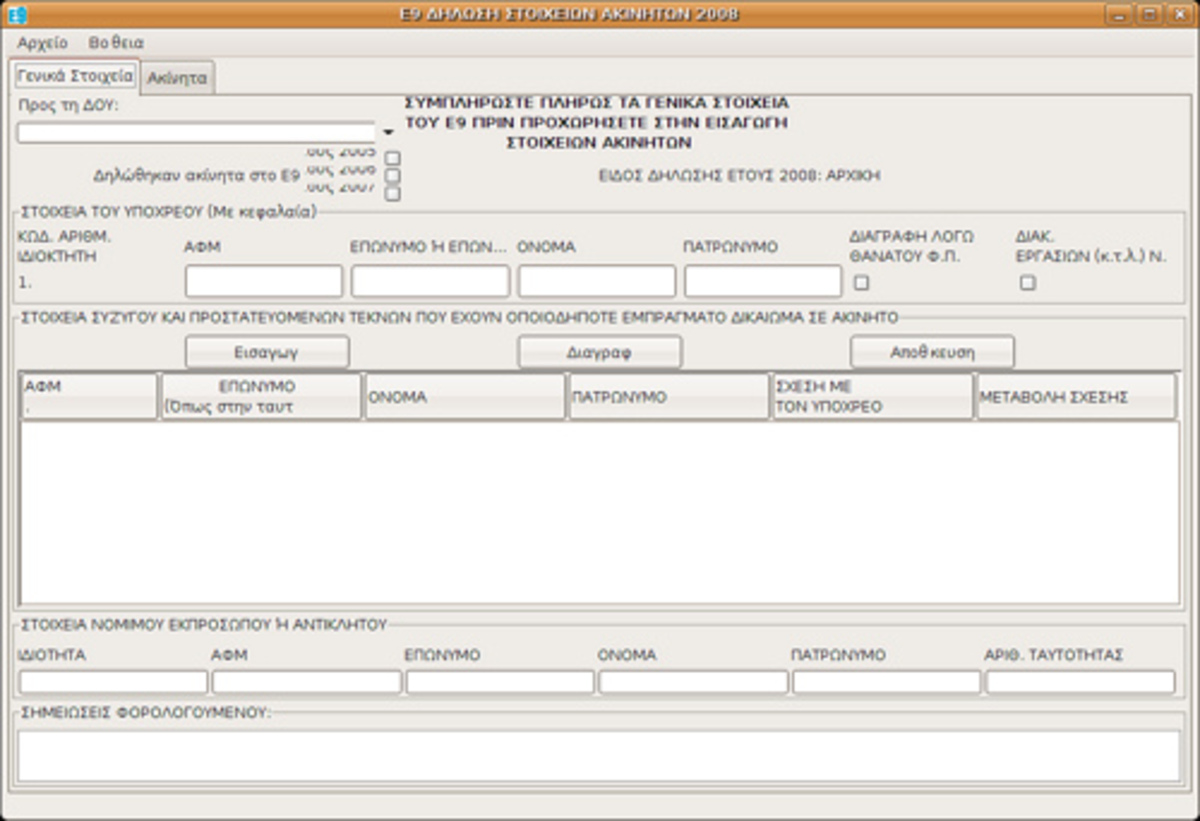Tick the 2007 declared properties checkbox

coord(393,193)
